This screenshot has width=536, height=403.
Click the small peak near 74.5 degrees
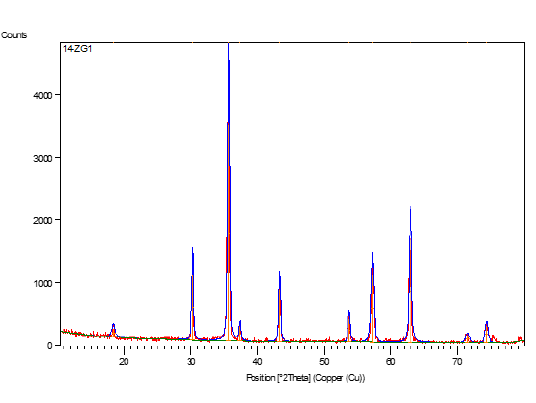point(486,332)
